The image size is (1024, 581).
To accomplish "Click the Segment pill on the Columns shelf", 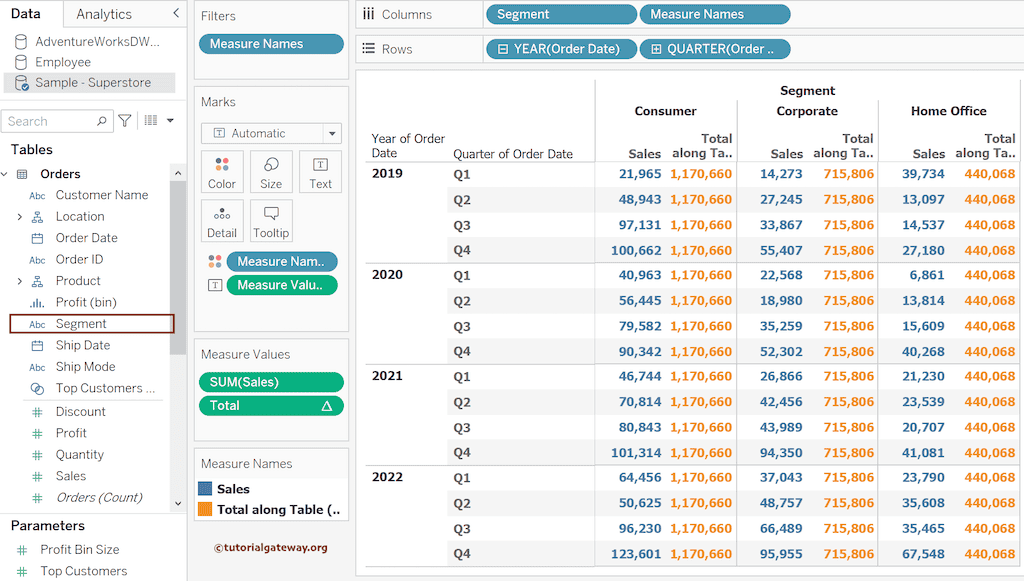I will [561, 14].
